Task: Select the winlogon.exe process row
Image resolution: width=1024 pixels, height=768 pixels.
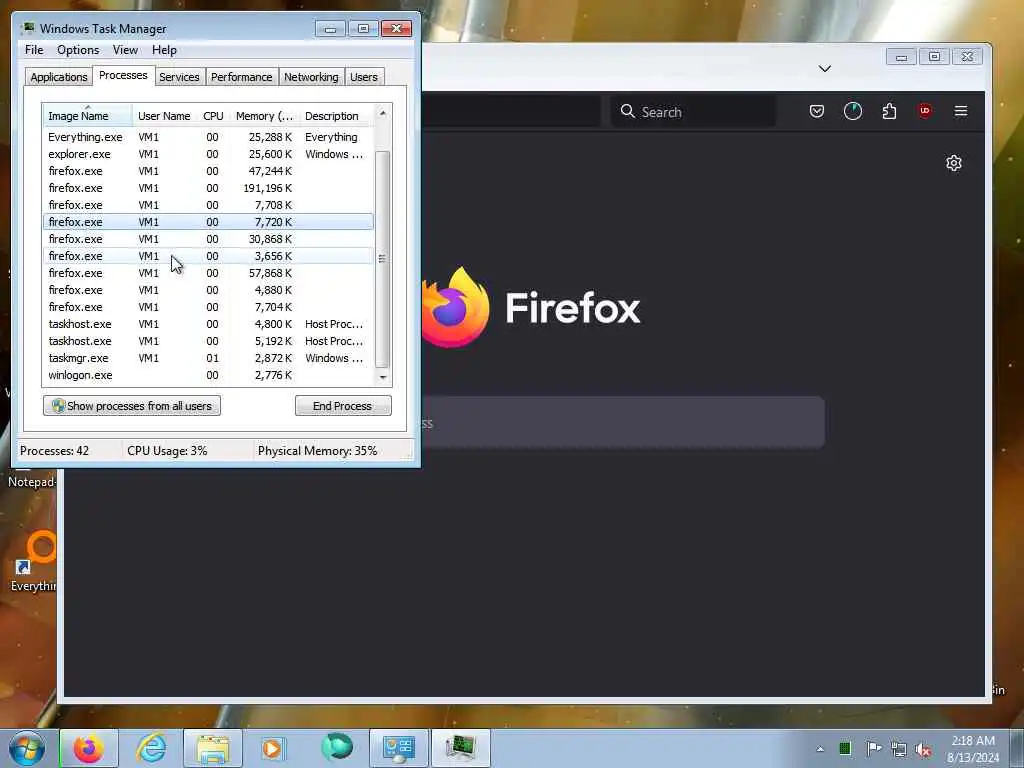Action: (208, 375)
